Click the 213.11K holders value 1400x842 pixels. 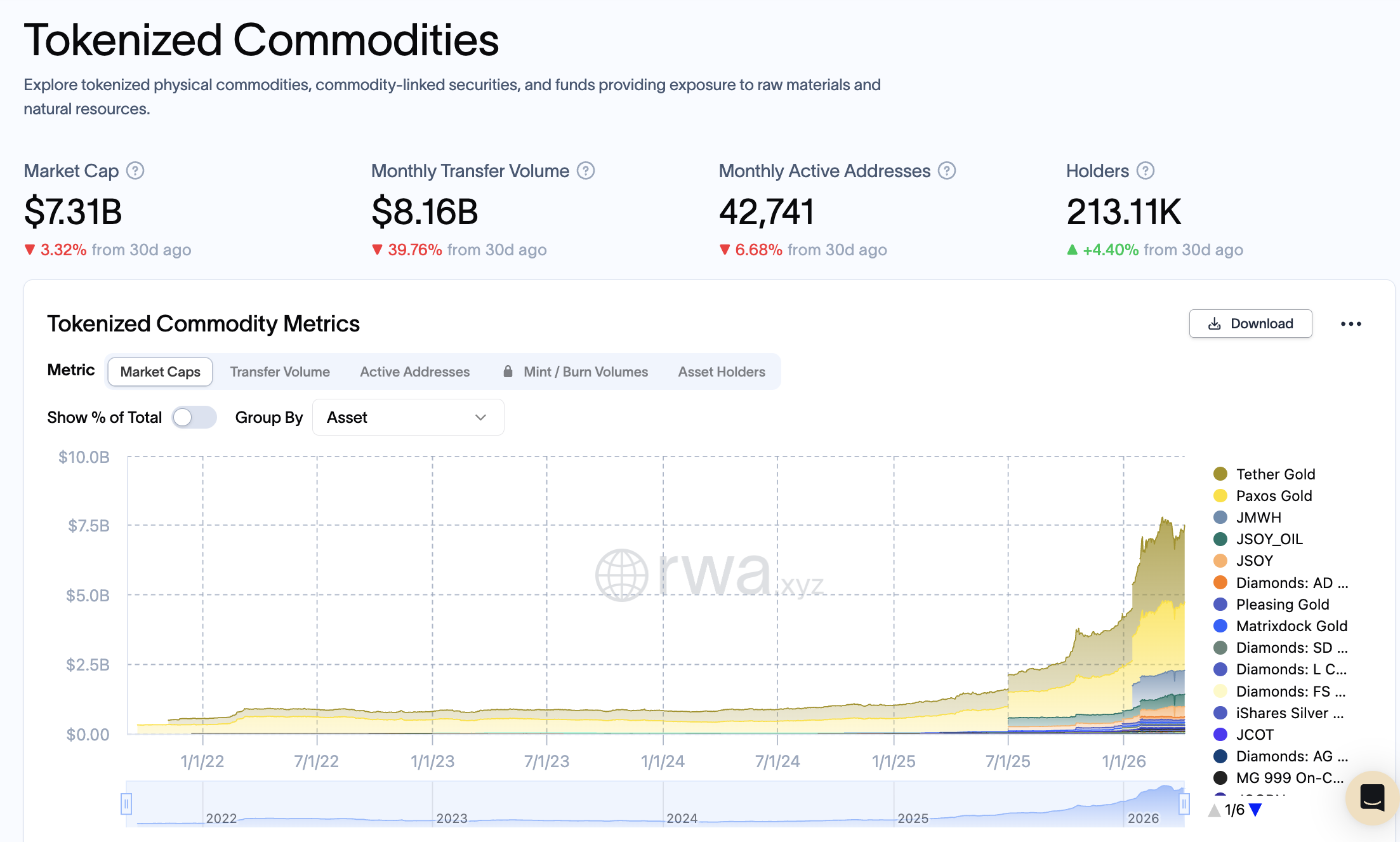(x=1124, y=212)
